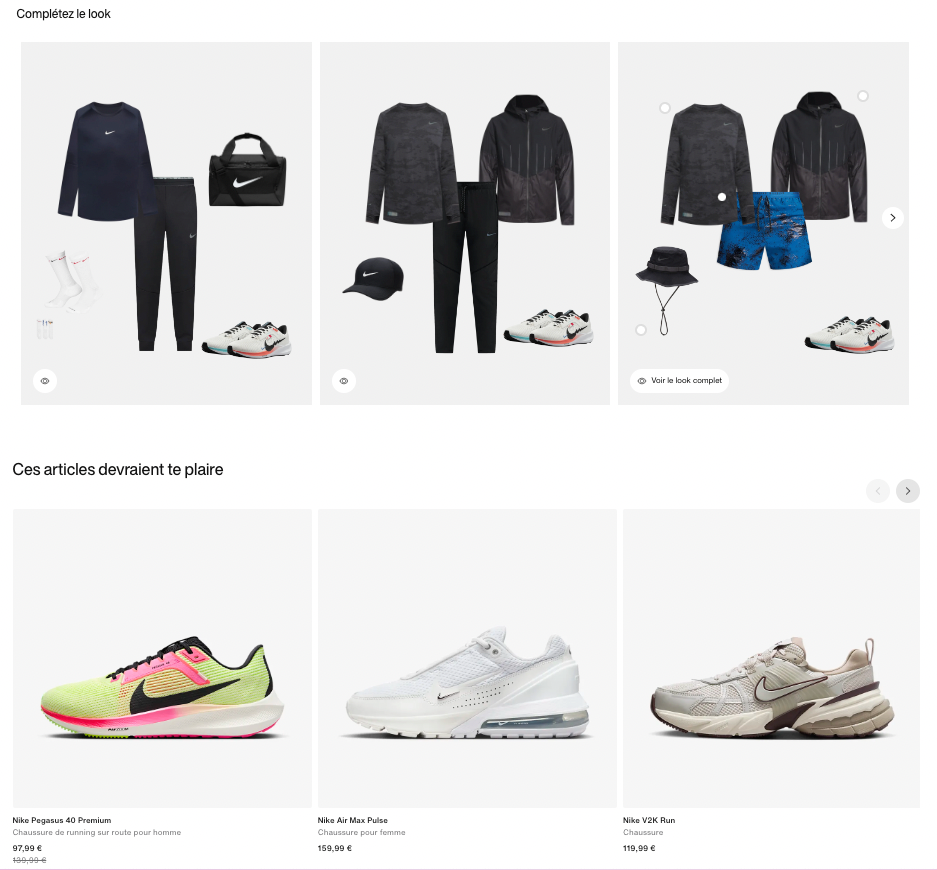This screenshot has height=870, width=937.
Task: Open the Nike Air Max Pulse title link
Action: [353, 820]
